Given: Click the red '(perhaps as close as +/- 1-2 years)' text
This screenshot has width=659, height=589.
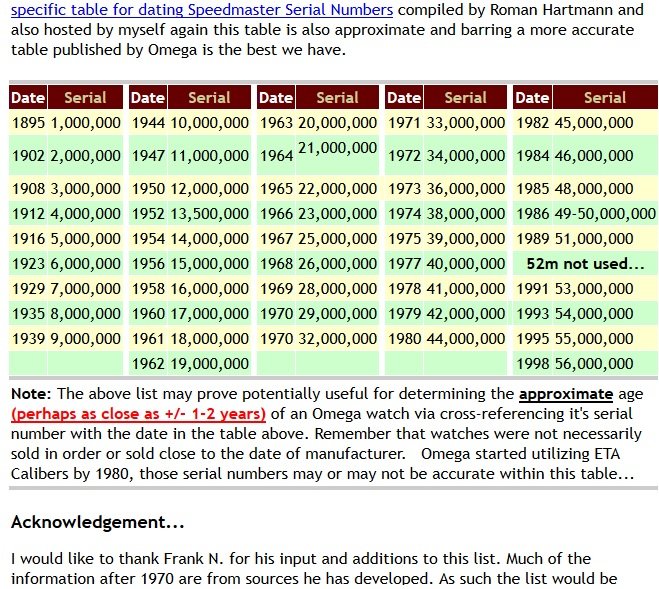Looking at the screenshot, I should [138, 414].
